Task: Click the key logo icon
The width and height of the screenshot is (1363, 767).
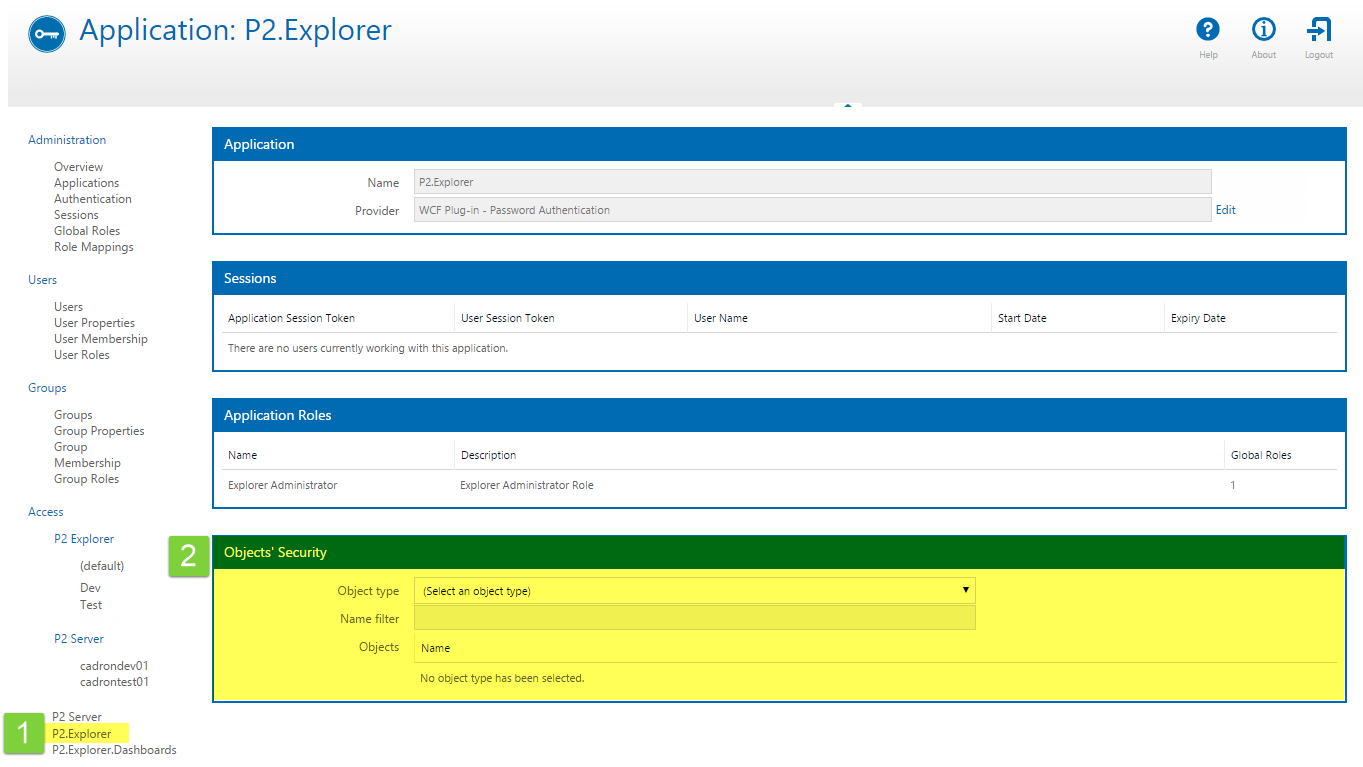Action: [46, 34]
